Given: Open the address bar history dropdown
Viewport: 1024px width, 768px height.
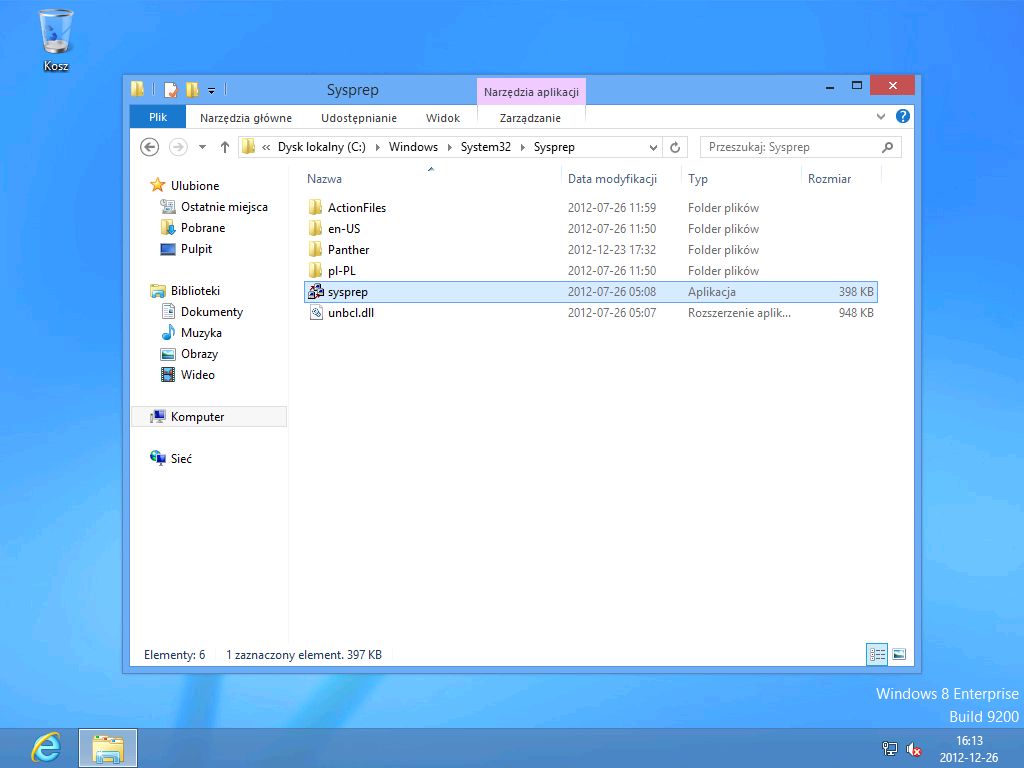Looking at the screenshot, I should click(653, 148).
